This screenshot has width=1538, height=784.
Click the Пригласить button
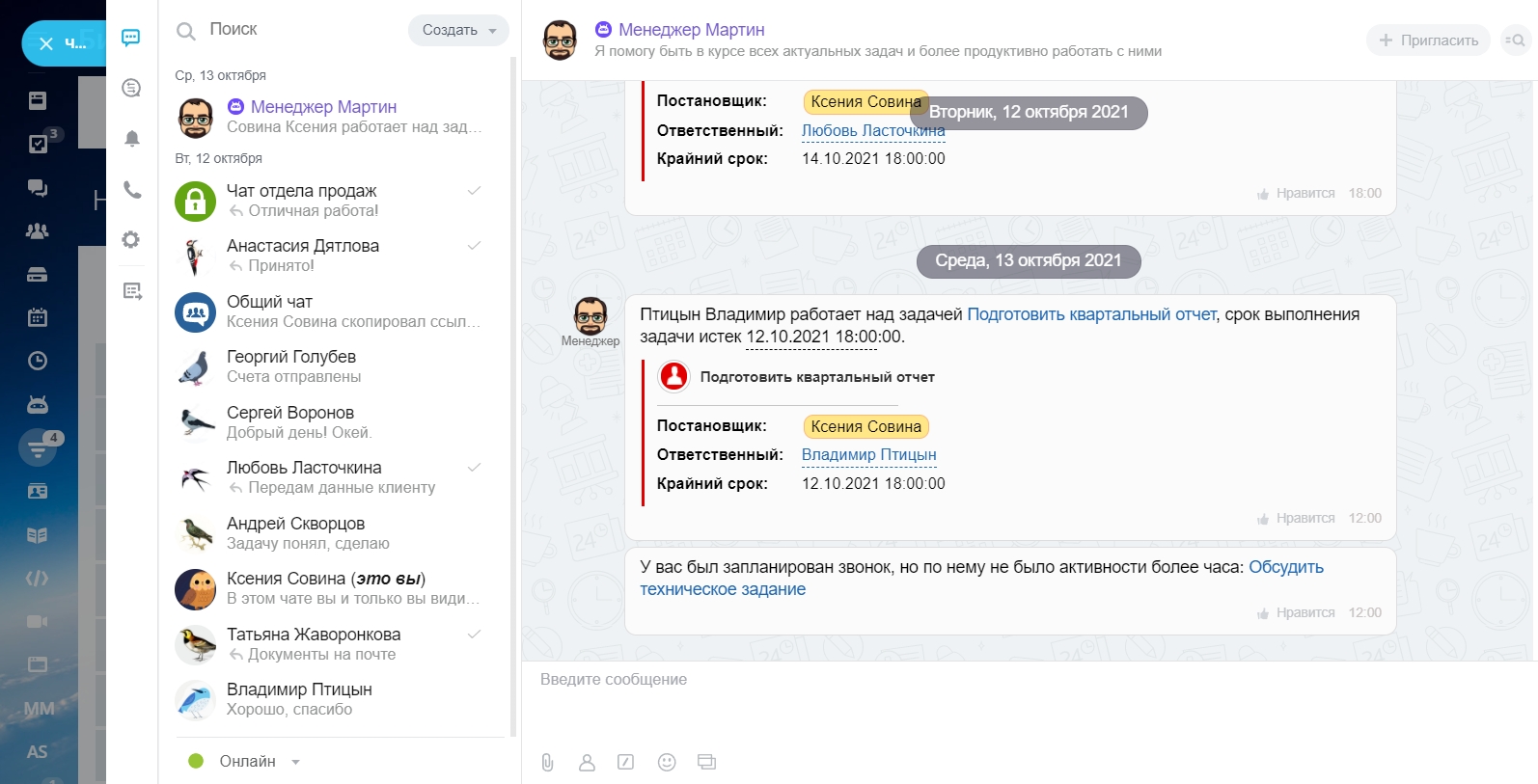point(1428,41)
